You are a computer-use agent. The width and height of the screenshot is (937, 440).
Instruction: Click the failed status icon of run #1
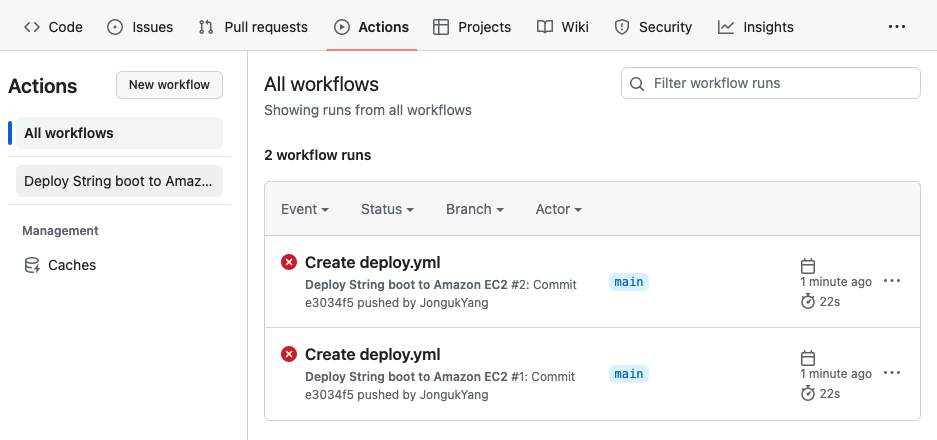pos(289,354)
